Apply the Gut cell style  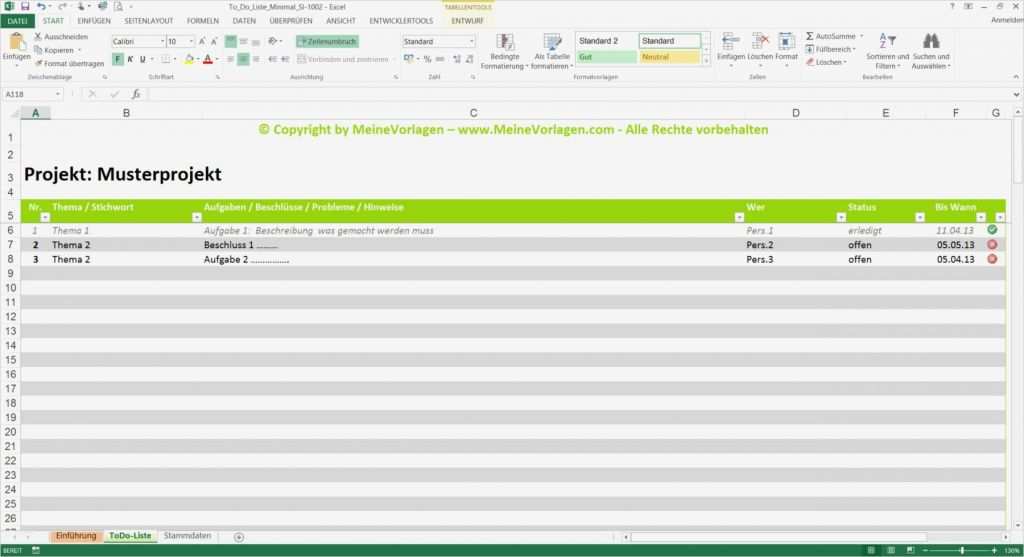pos(606,57)
